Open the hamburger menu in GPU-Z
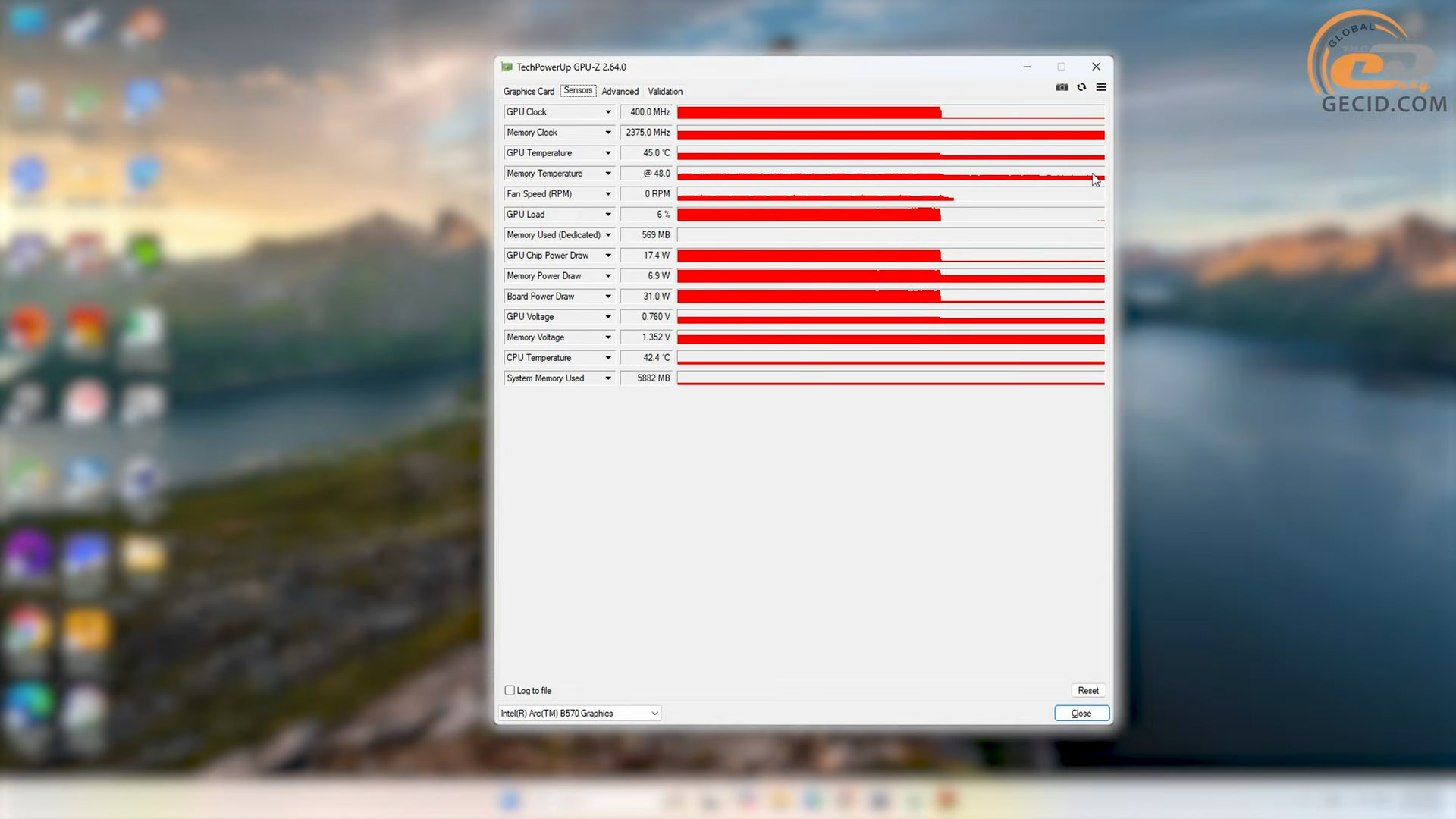This screenshot has width=1456, height=819. pyautogui.click(x=1101, y=87)
